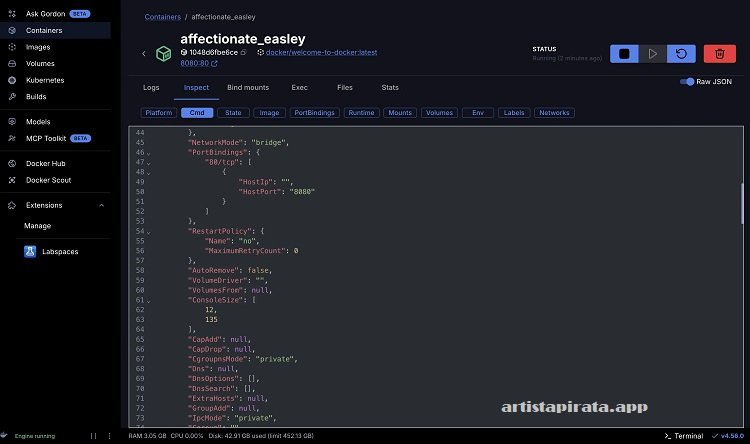Jump to the Labels section chip
The image size is (750, 444).
click(514, 113)
